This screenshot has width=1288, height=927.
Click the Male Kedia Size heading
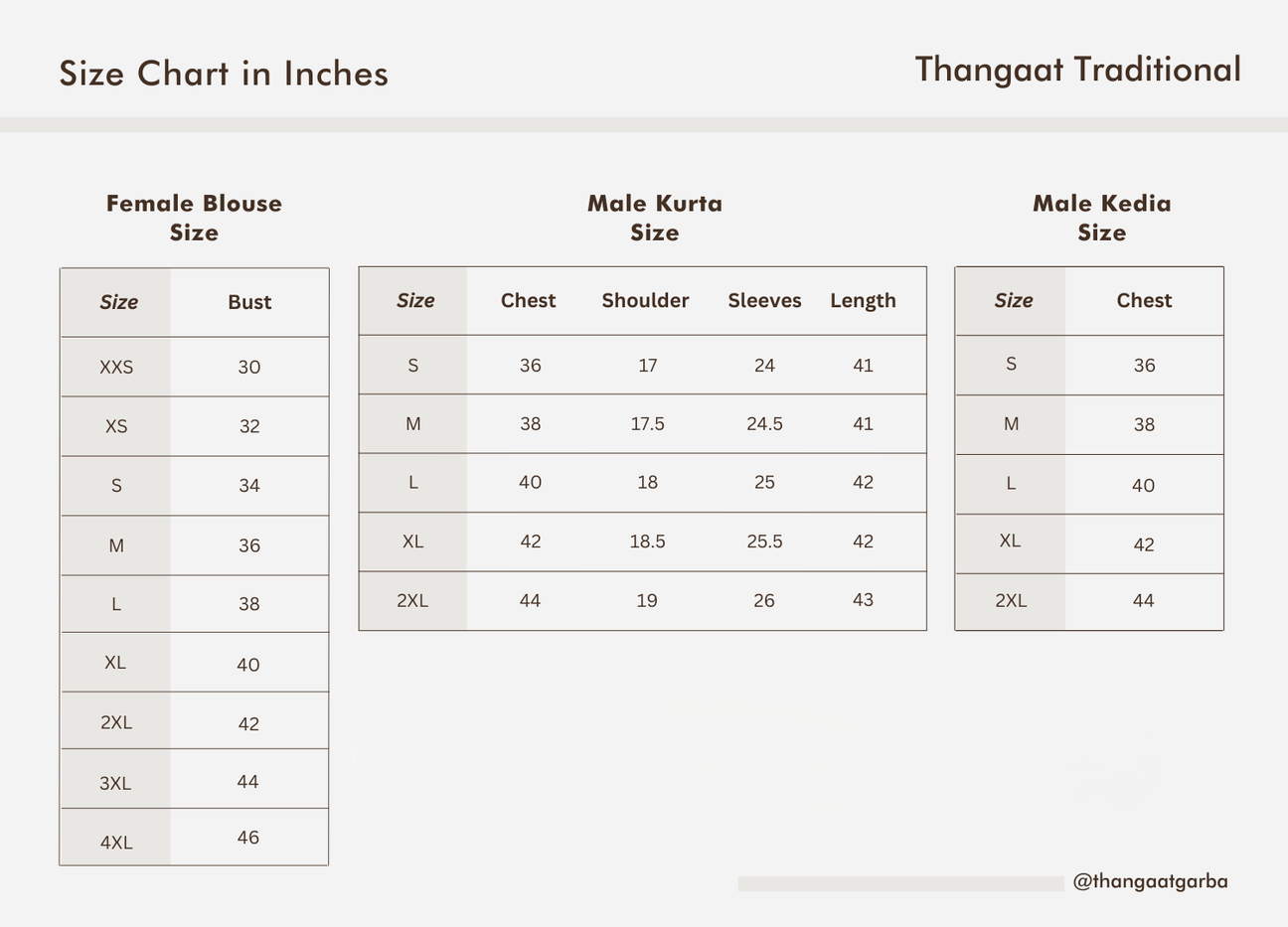point(1102,218)
